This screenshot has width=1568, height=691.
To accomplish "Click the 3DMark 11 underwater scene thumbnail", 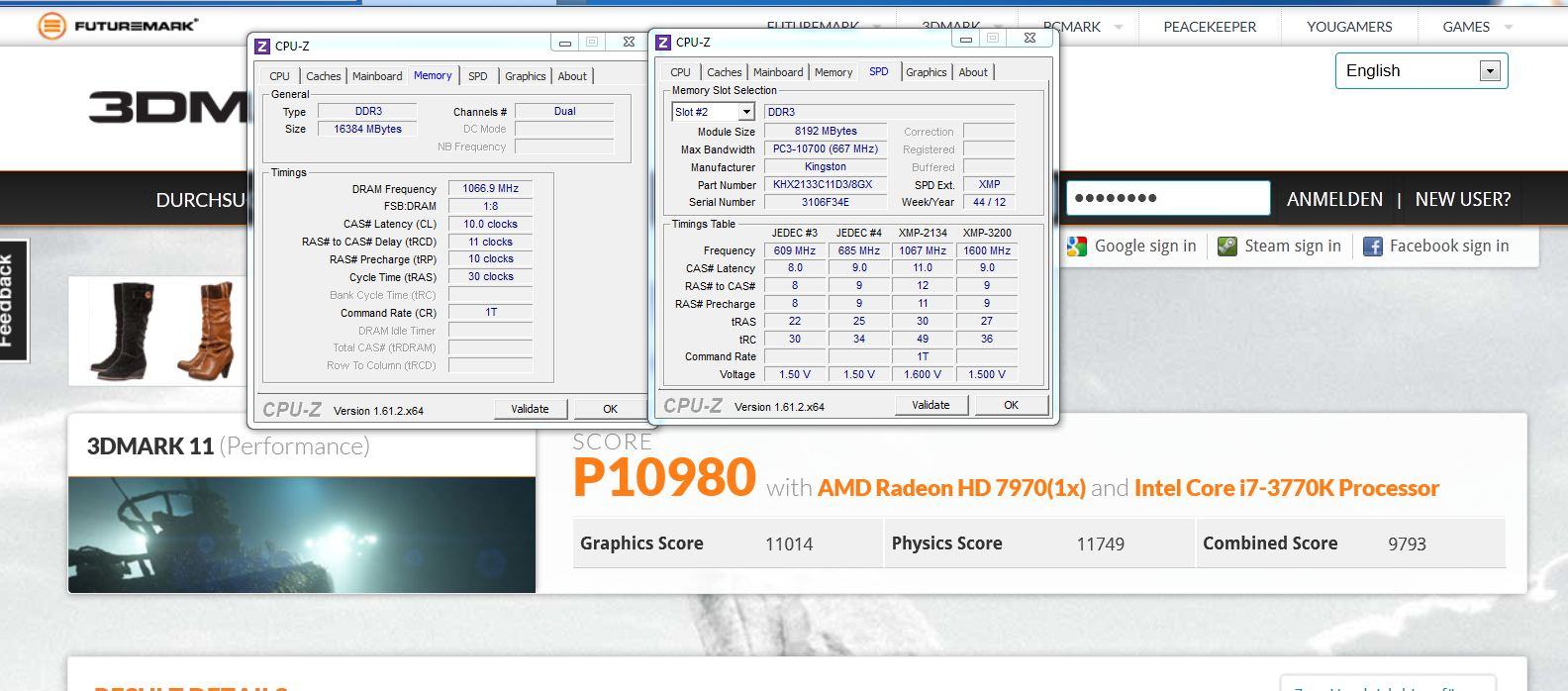I will point(302,535).
